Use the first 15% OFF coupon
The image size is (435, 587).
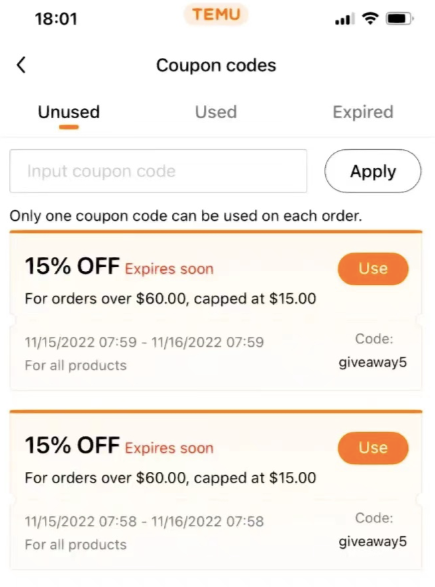click(373, 269)
